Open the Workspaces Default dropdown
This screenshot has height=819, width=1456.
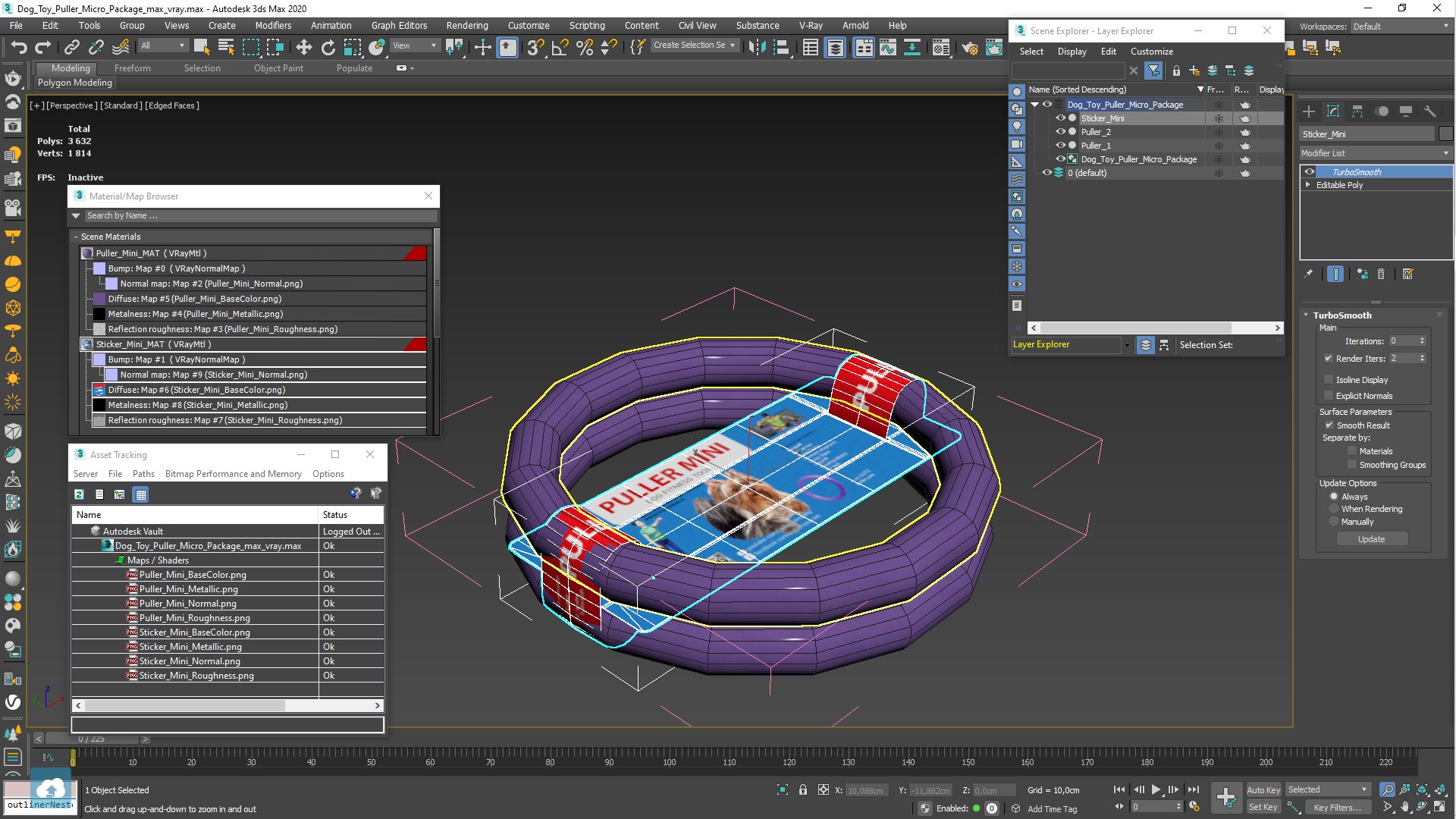pyautogui.click(x=1401, y=27)
